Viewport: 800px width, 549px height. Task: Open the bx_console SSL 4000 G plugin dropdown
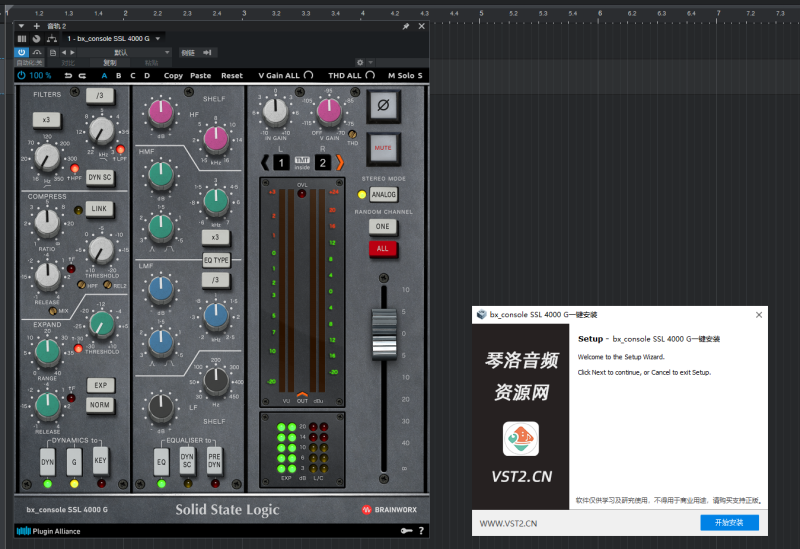pyautogui.click(x=114, y=39)
